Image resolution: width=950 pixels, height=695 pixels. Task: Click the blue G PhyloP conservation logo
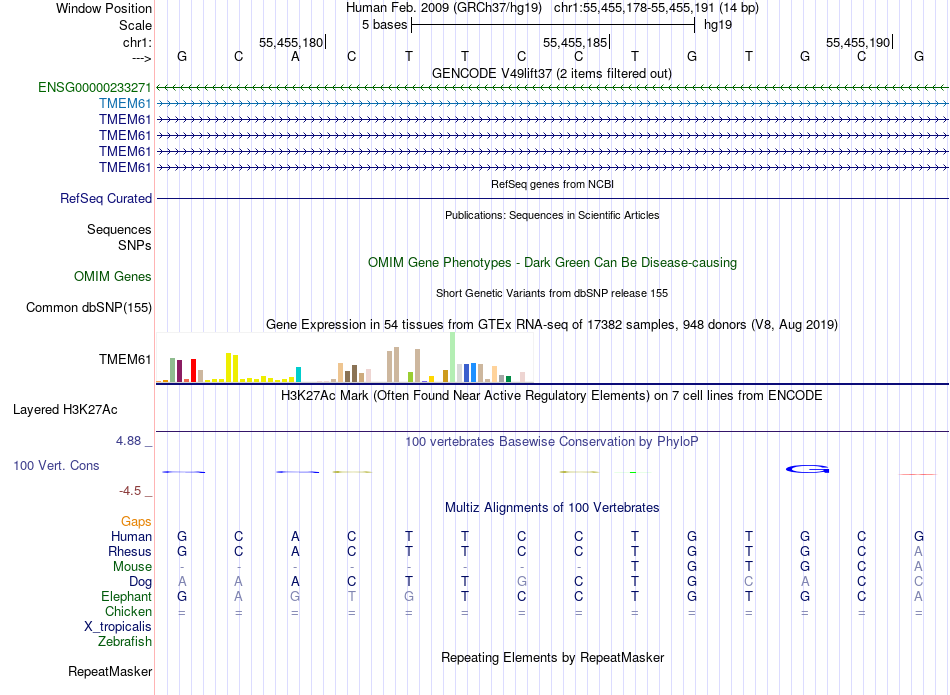(808, 469)
